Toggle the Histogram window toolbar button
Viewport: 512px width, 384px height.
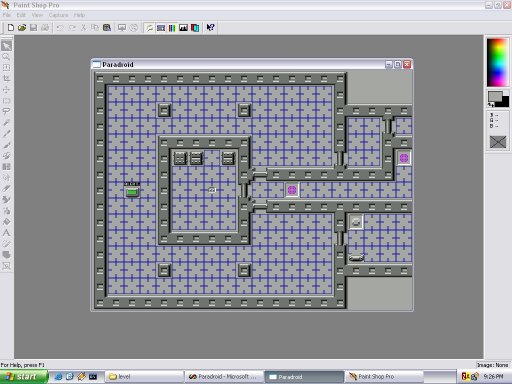(183, 28)
